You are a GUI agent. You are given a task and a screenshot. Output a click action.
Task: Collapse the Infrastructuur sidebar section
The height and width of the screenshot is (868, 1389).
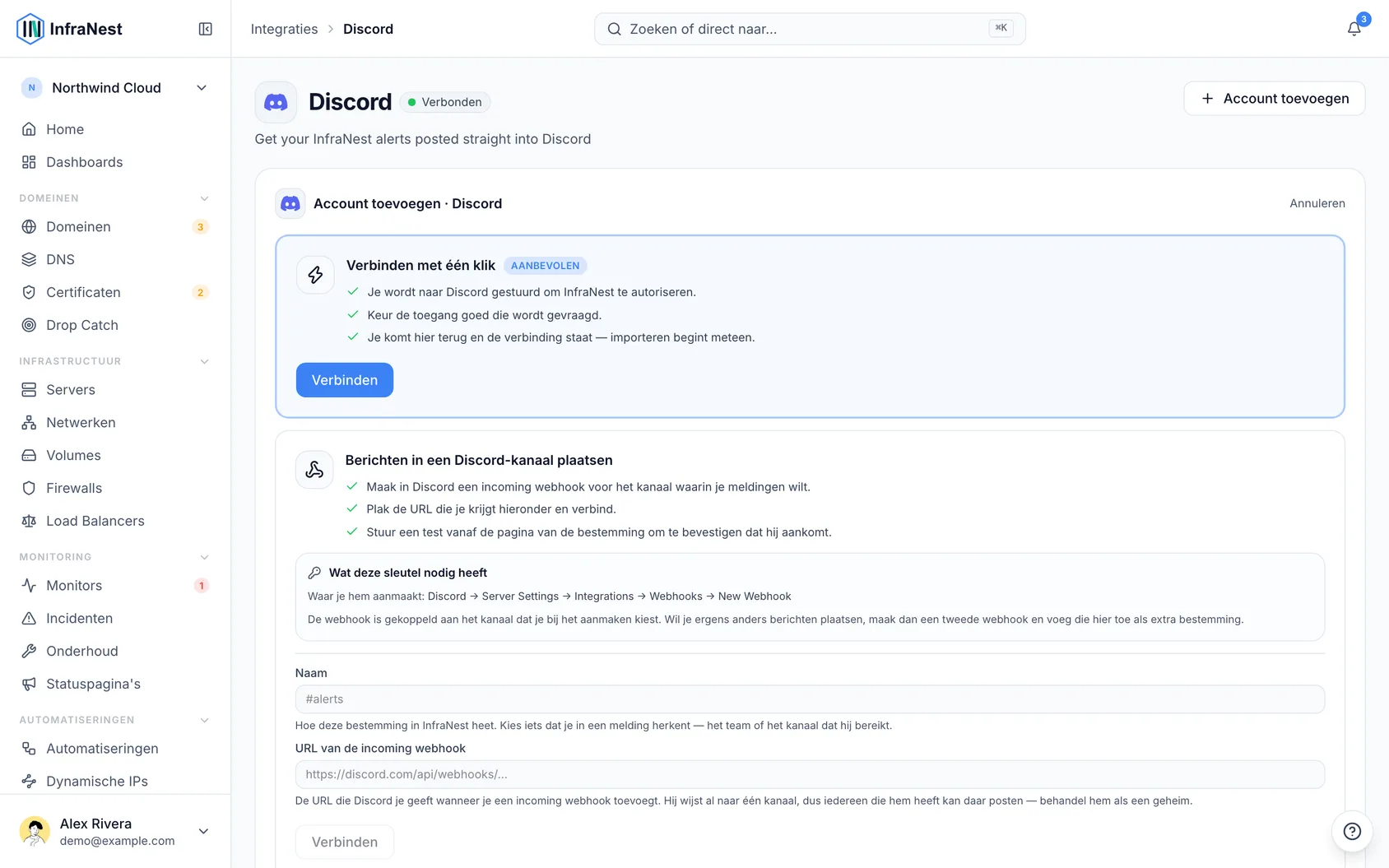tap(204, 361)
